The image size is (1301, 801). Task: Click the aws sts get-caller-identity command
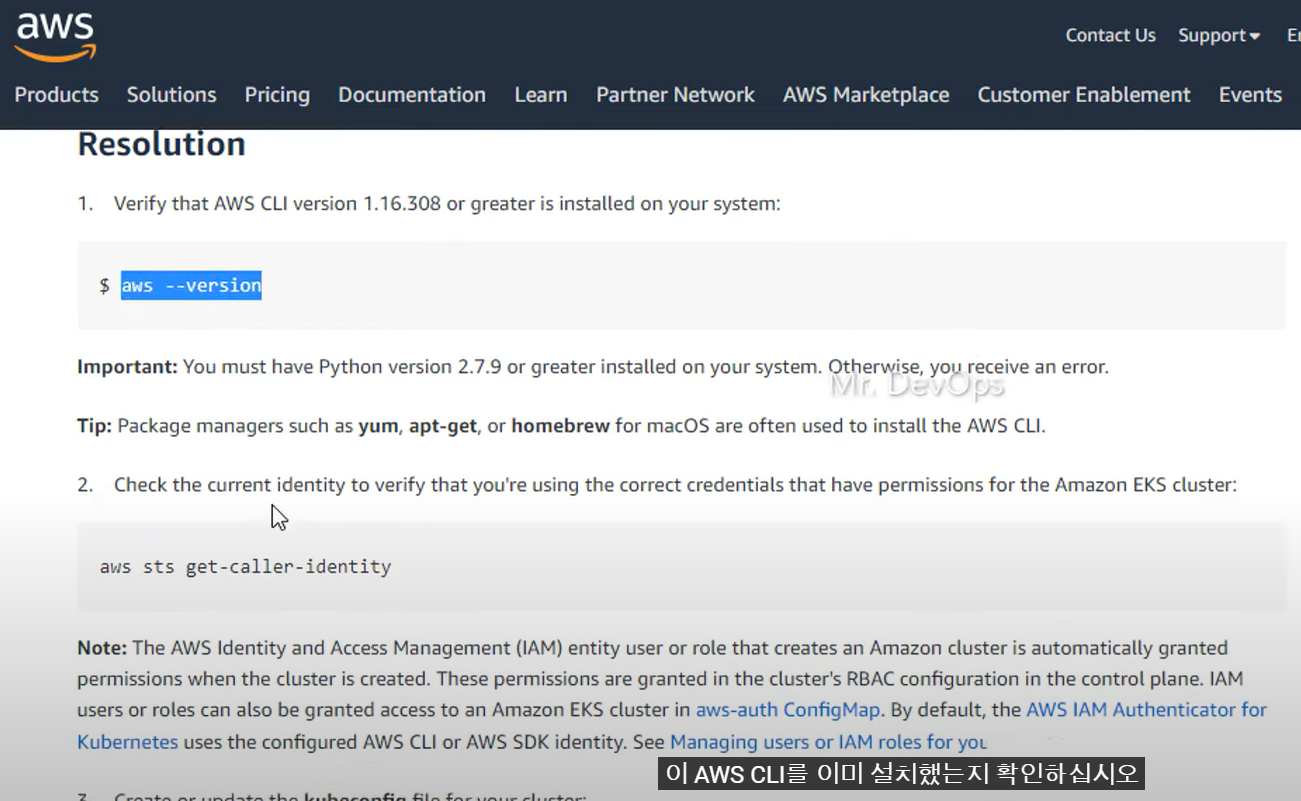pyautogui.click(x=245, y=567)
